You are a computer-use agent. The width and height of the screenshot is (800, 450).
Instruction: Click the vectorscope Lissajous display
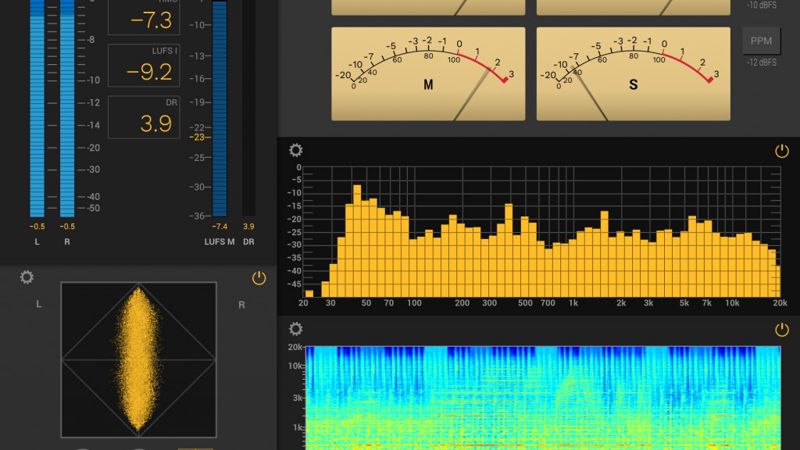pyautogui.click(x=139, y=360)
